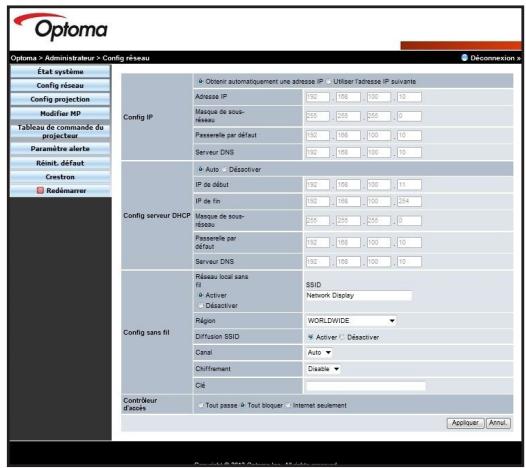Open Paramètre alerte menu item
This screenshot has width=526, height=468.
click(60, 149)
